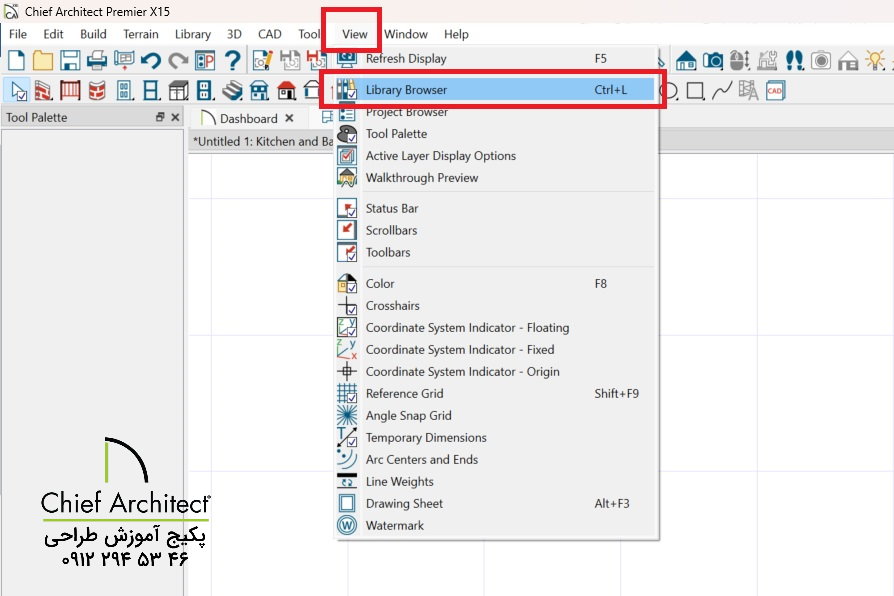Choose Drawing Sheet menu entry

[x=496, y=504]
